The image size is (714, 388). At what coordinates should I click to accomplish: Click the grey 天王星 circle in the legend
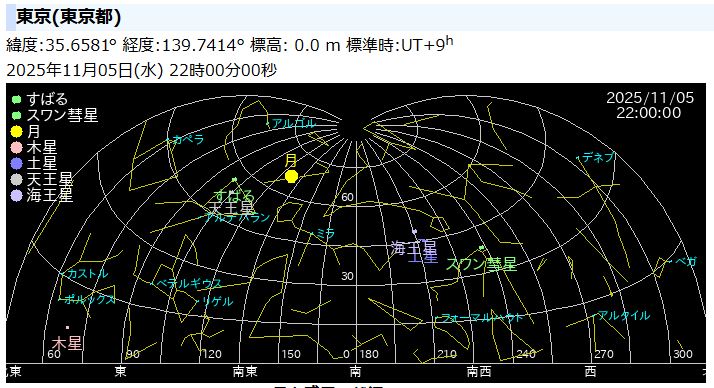point(16,179)
